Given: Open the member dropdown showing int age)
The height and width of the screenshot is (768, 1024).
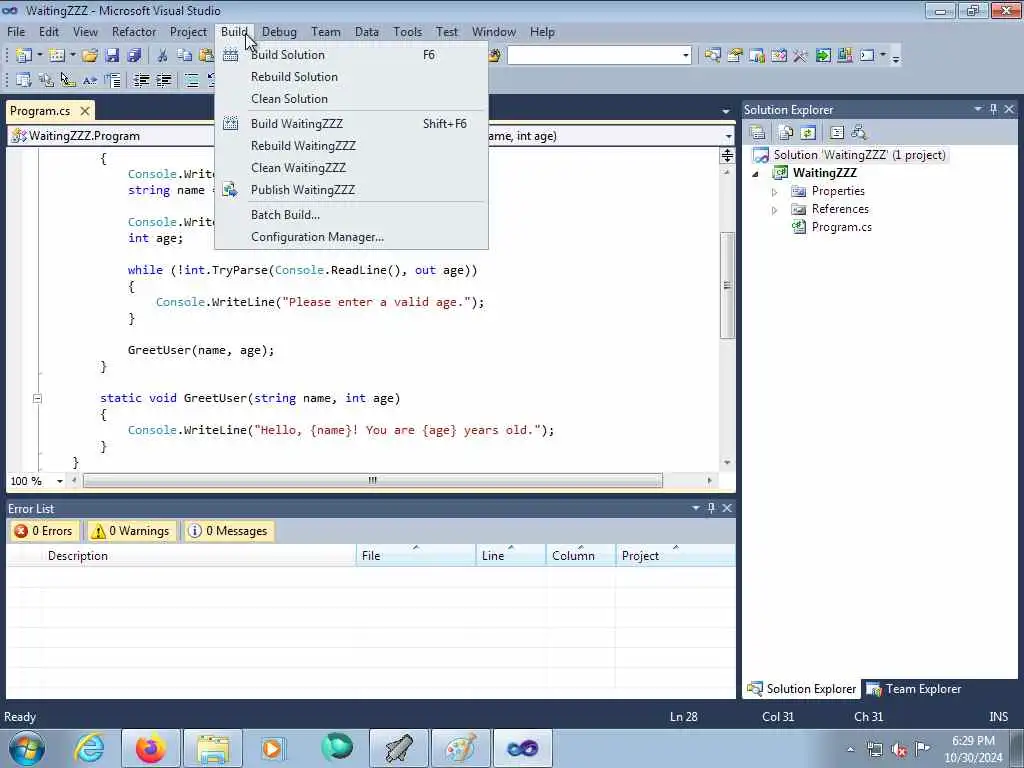Looking at the screenshot, I should (728, 136).
